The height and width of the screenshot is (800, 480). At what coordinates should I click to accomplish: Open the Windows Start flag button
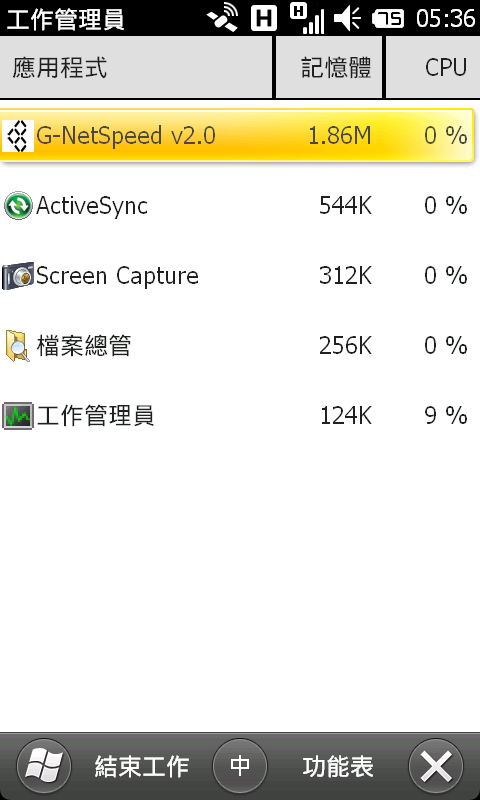44,766
